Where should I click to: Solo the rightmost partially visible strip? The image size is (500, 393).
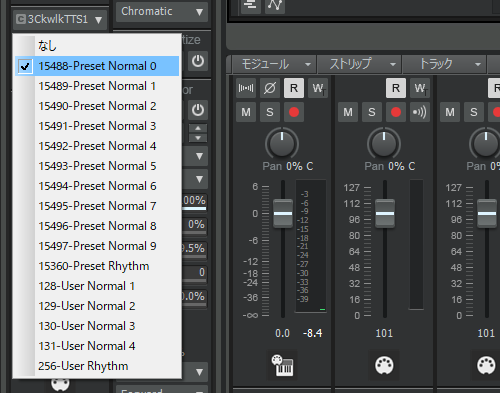click(474, 112)
